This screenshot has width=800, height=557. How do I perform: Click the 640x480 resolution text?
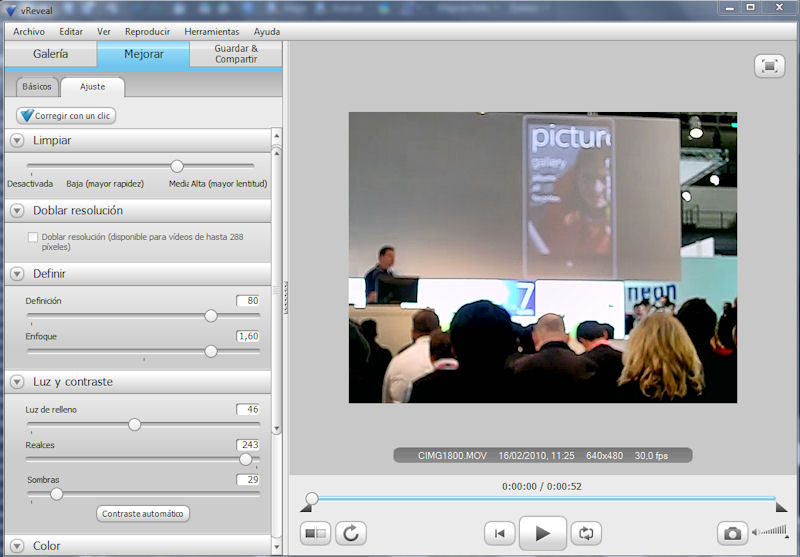(x=604, y=455)
